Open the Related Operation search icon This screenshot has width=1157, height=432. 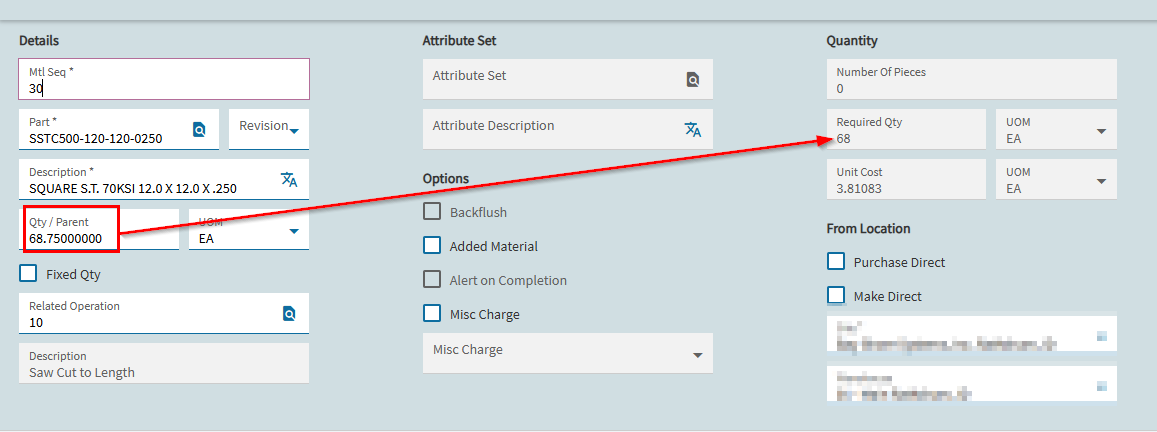pyautogui.click(x=289, y=314)
